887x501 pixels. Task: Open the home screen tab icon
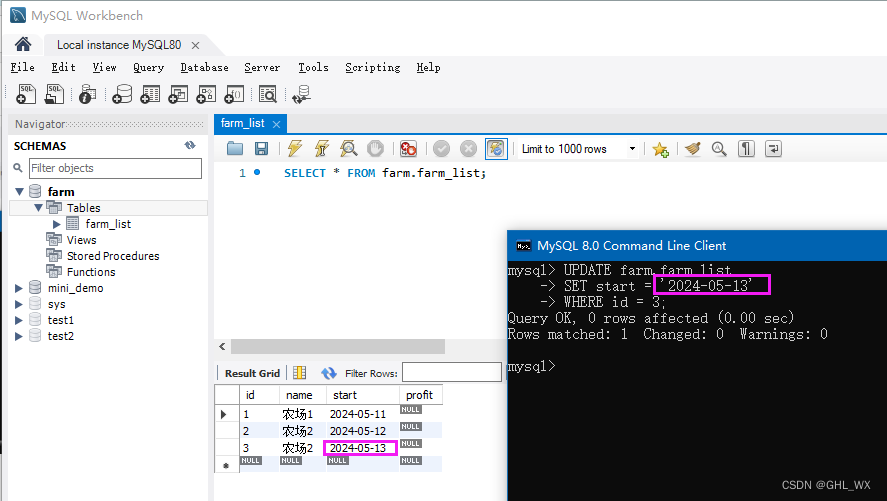point(23,44)
